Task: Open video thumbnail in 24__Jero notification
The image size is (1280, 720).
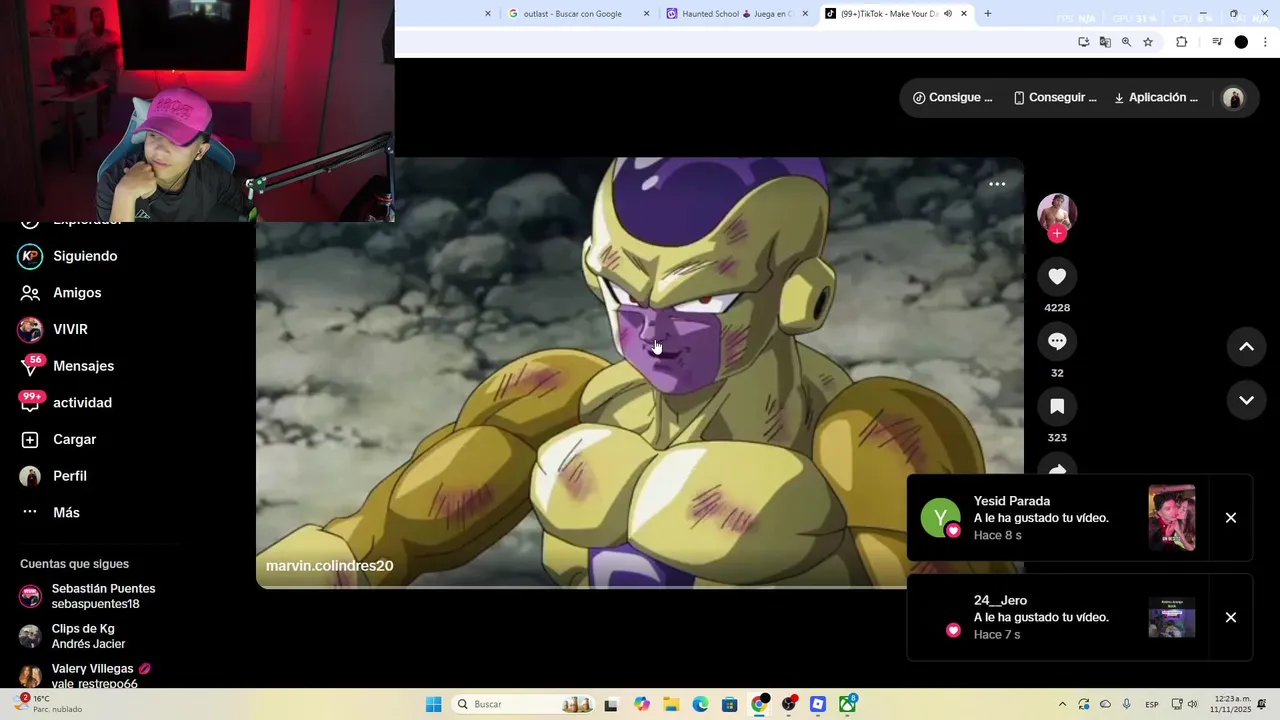Action: (x=1172, y=618)
